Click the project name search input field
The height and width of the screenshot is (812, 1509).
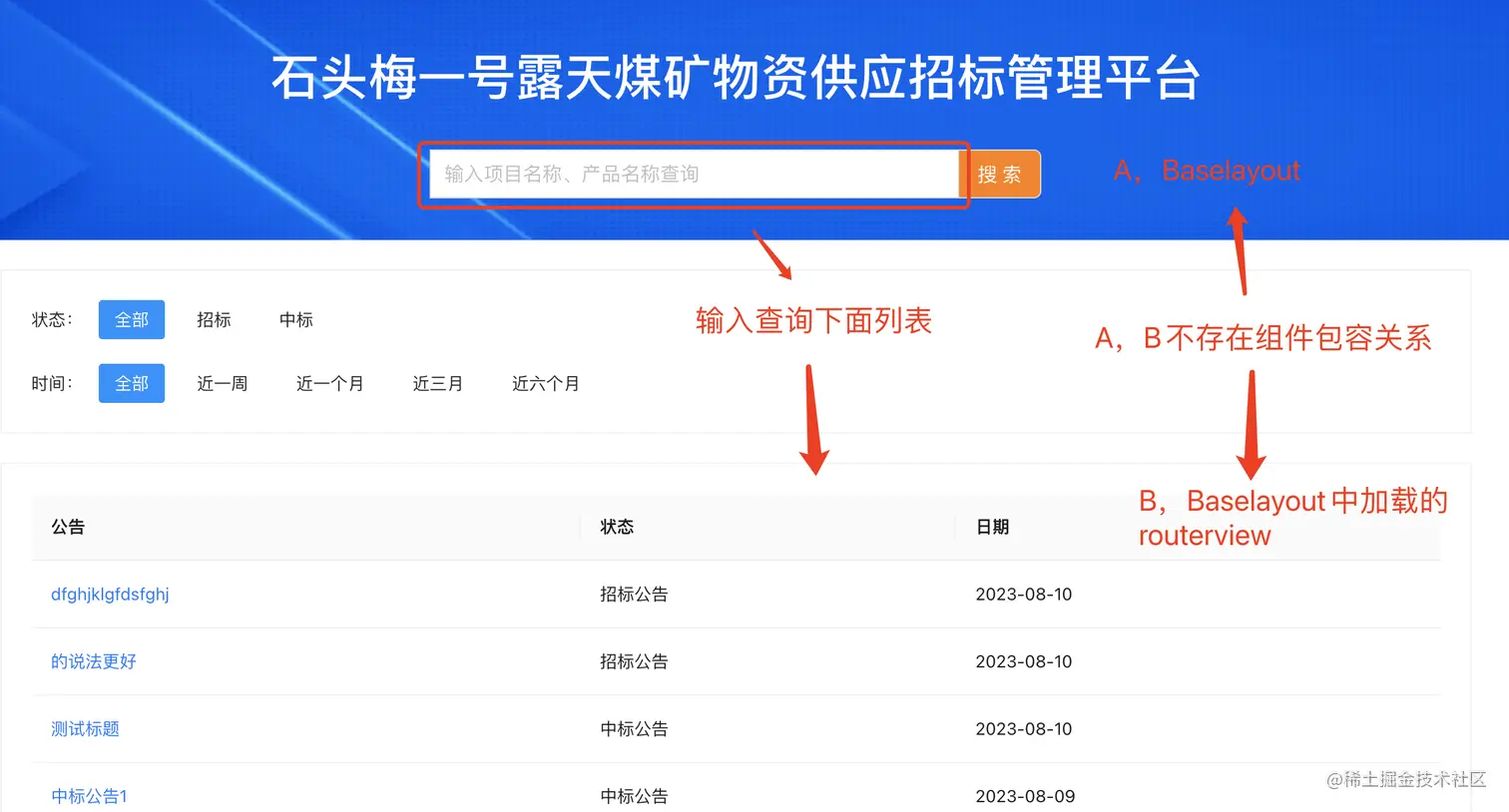pos(695,175)
